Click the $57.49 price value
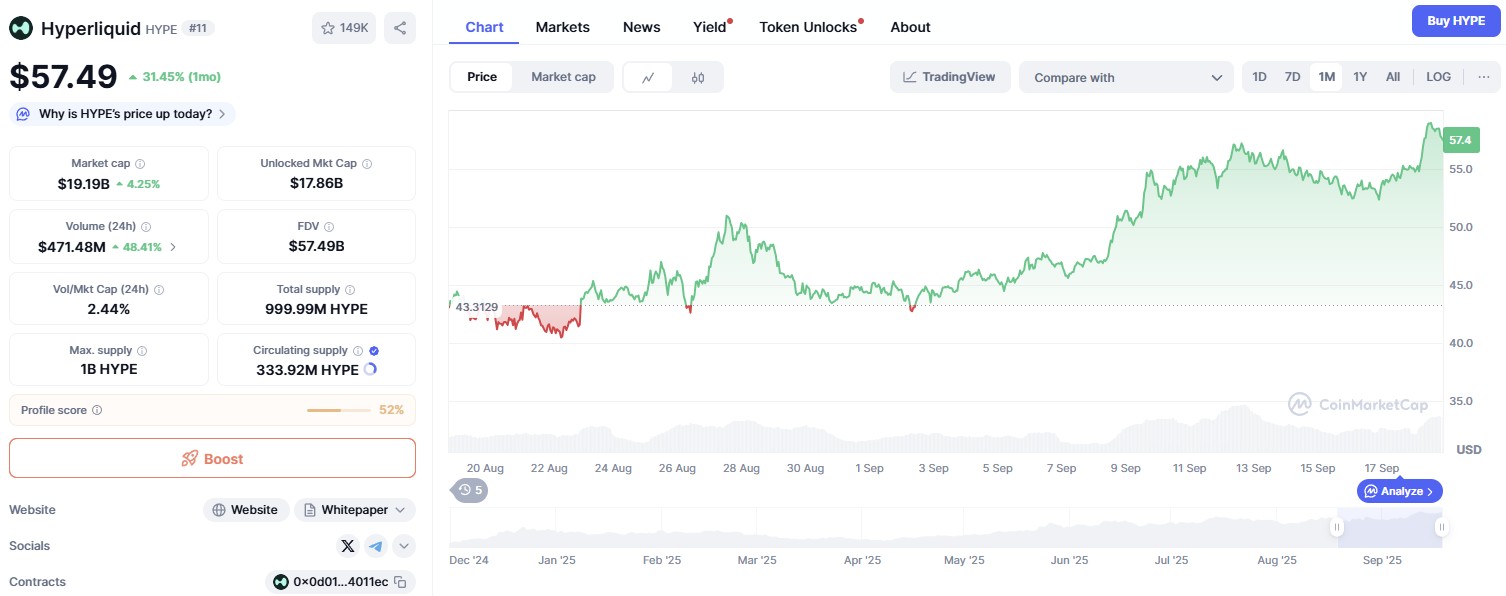Screen dimensions: 1506x596 pyautogui.click(x=63, y=77)
